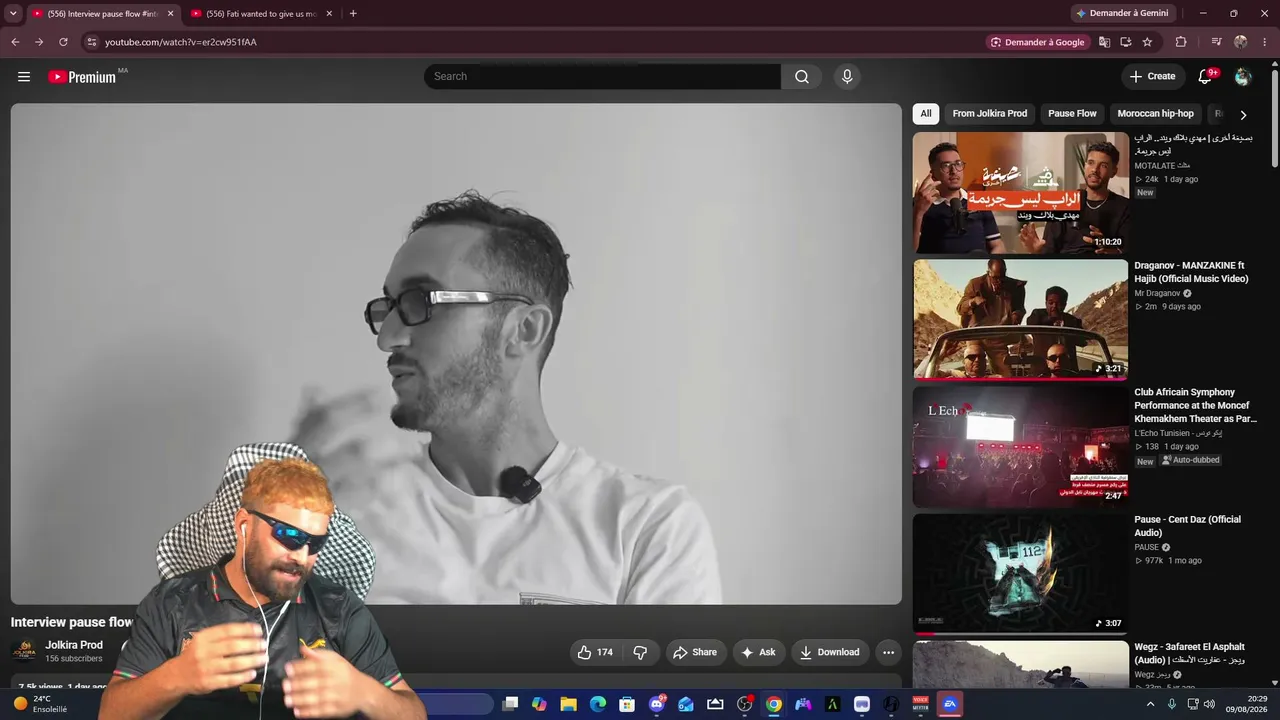This screenshot has height=720, width=1280.
Task: Open the Rap is not a crime thumbnail
Action: click(x=1020, y=193)
